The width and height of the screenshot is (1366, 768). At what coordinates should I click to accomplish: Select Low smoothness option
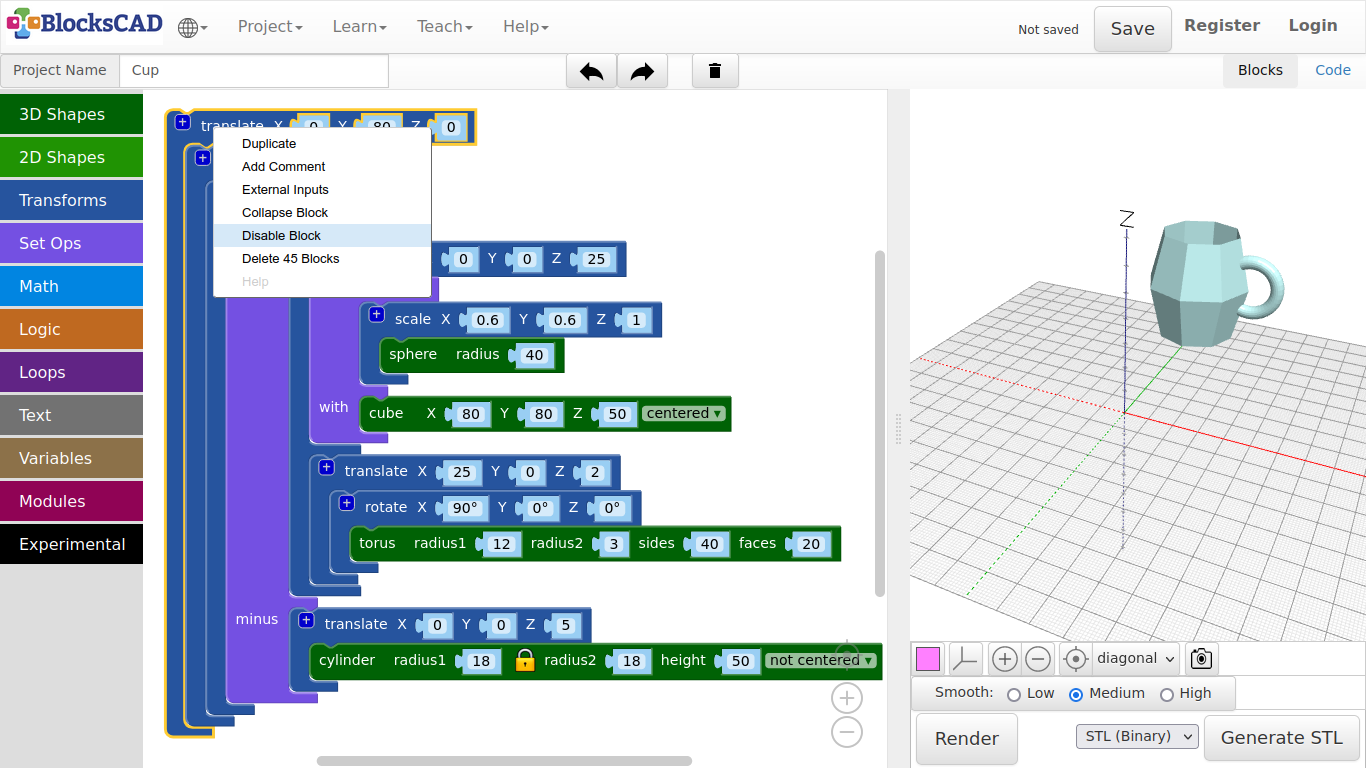[x=1014, y=694]
